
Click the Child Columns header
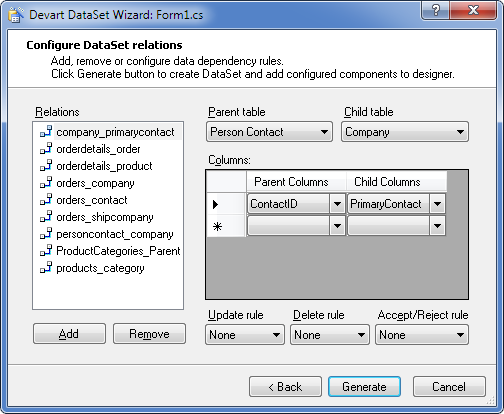397,182
